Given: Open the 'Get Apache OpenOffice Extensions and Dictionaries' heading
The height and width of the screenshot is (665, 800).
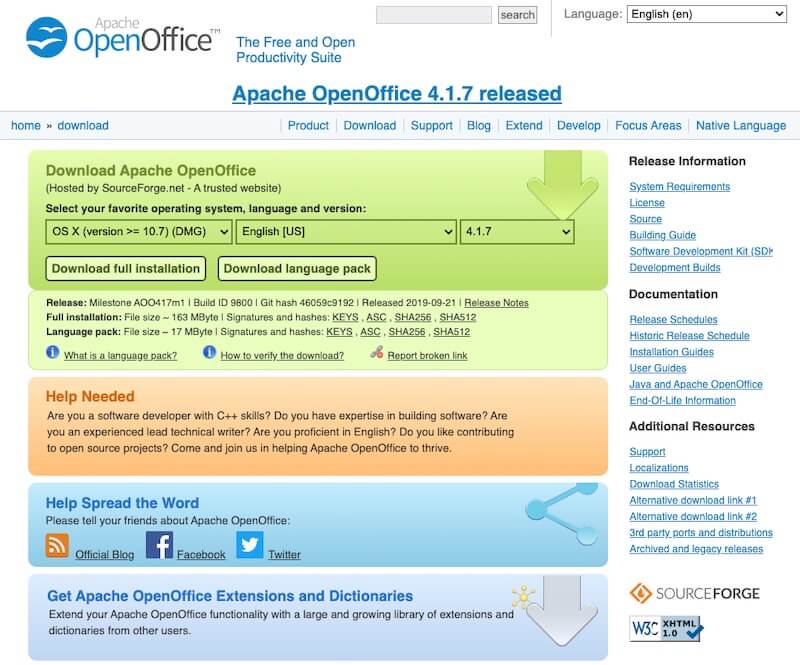Looking at the screenshot, I should (x=230, y=596).
